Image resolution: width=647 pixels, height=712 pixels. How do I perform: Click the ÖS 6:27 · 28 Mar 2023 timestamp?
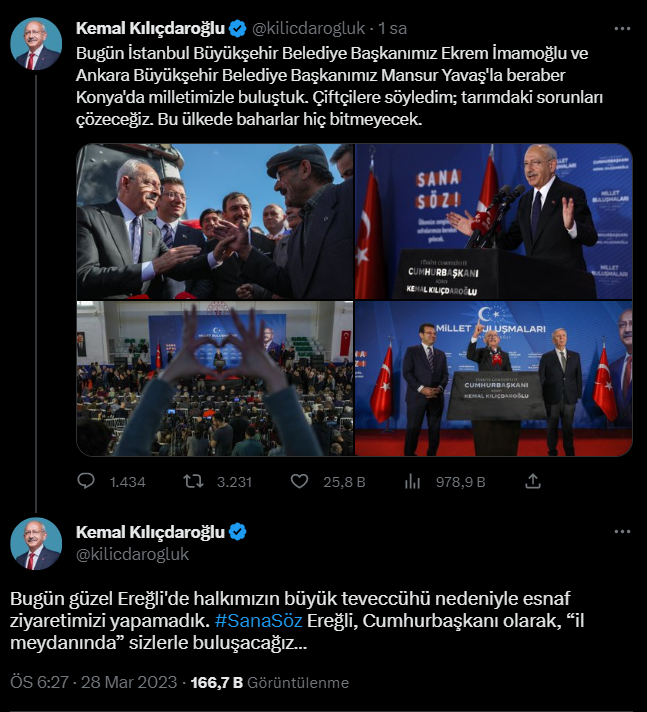(x=94, y=682)
